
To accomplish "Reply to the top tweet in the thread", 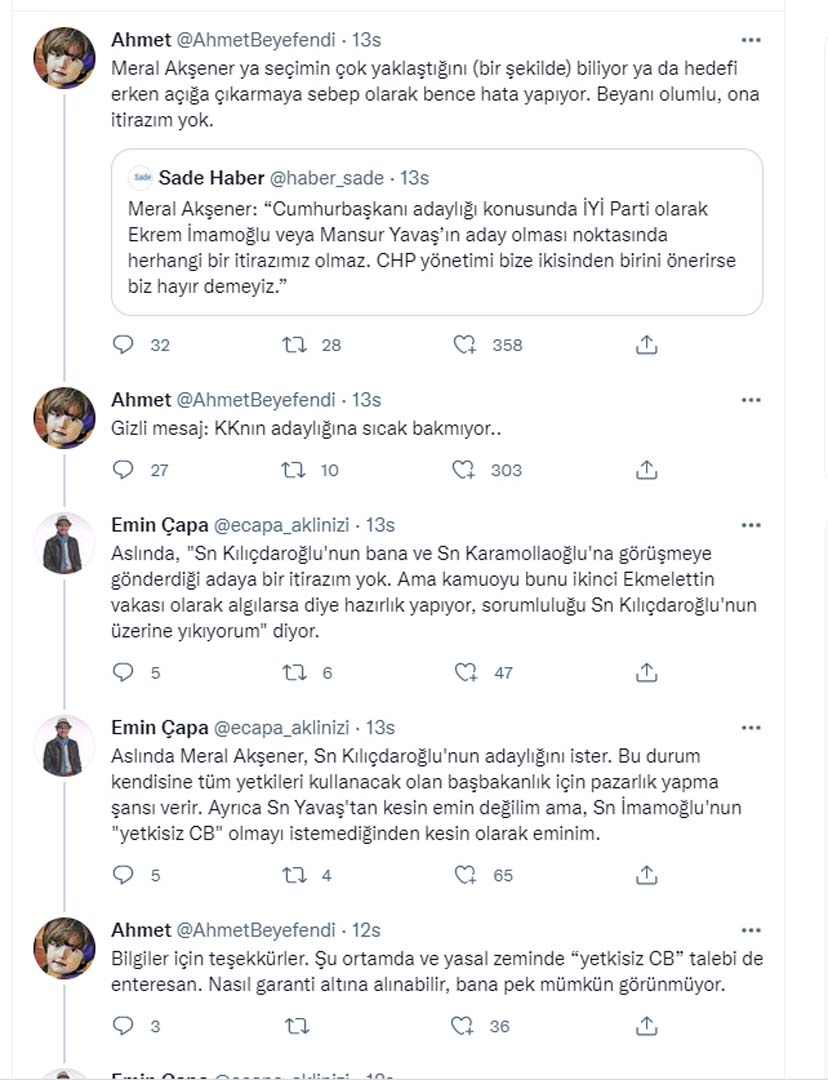I will click(124, 344).
